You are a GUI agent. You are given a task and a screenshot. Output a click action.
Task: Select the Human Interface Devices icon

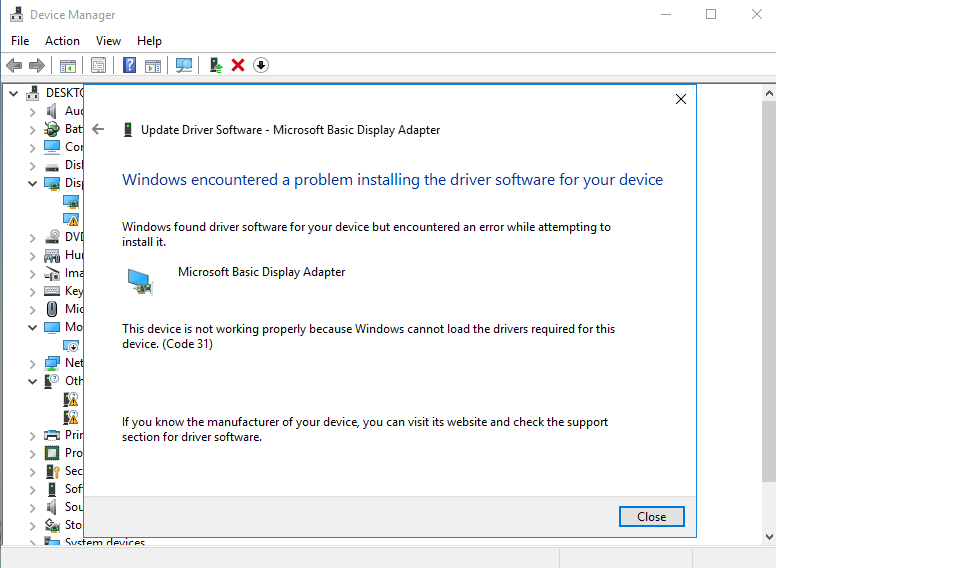[52, 255]
